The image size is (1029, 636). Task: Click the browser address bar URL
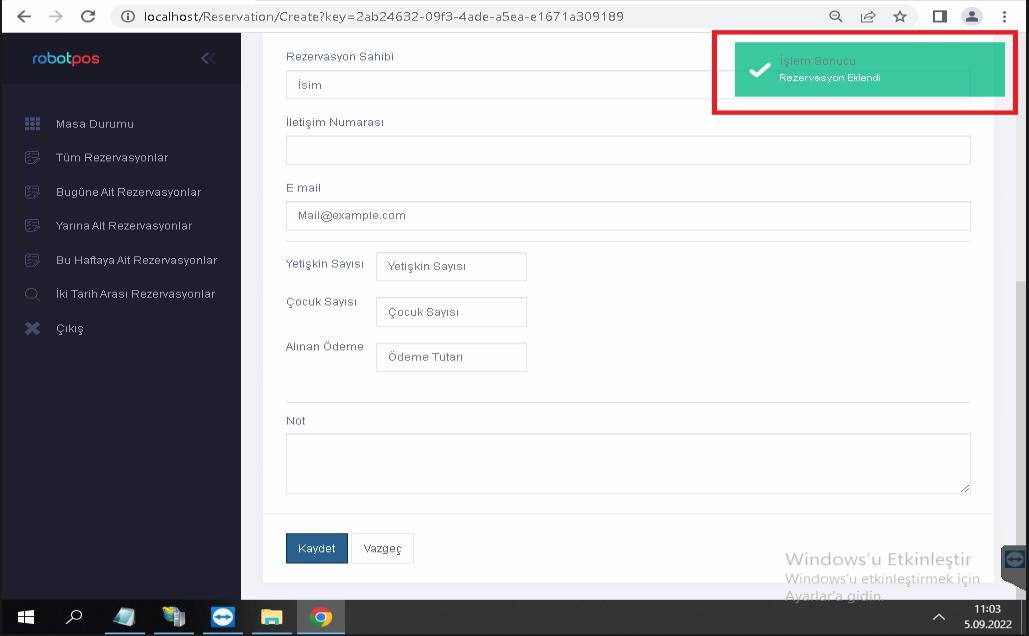click(x=383, y=16)
